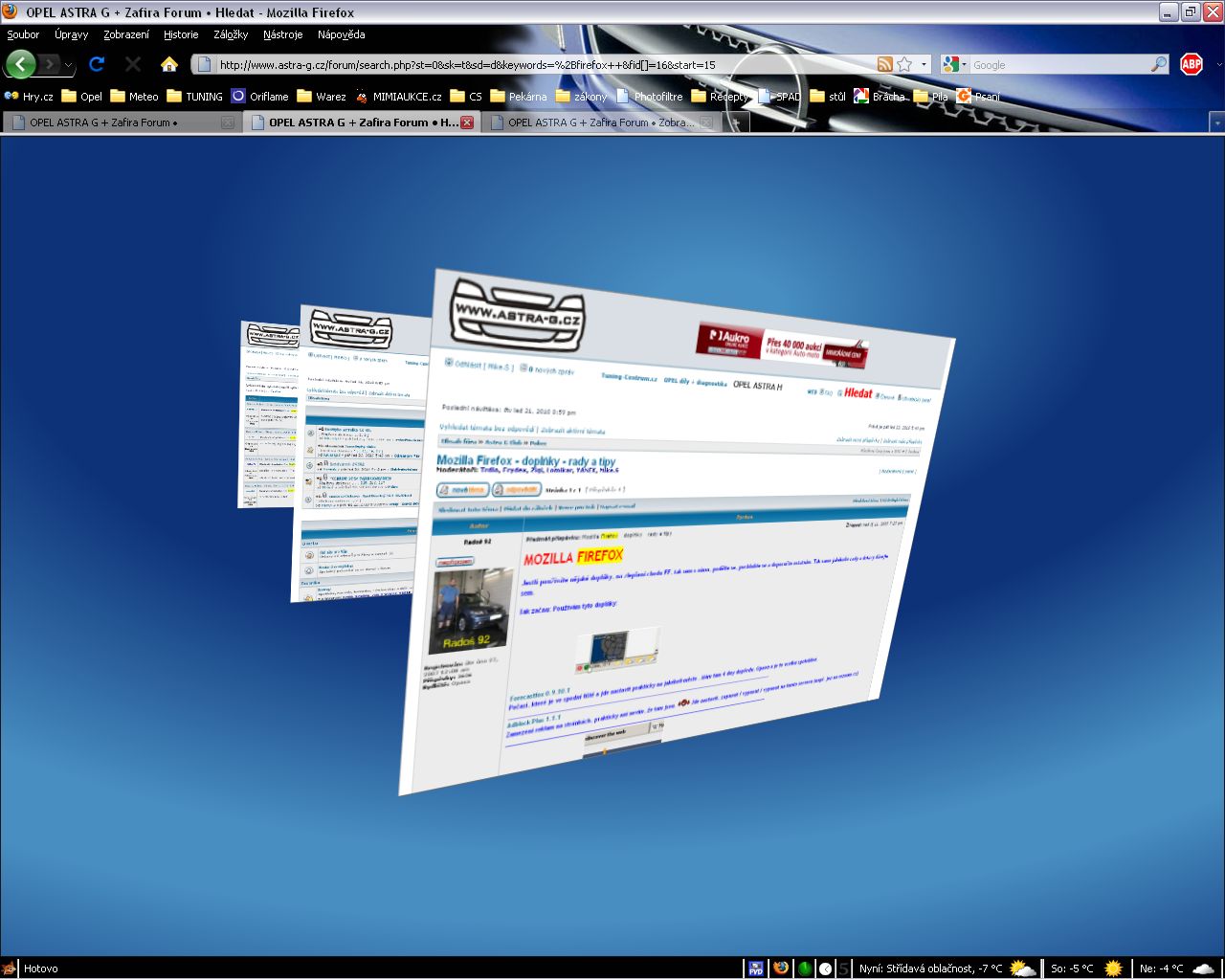Open the TUNING bookmarks folder
The image size is (1225, 980).
(x=194, y=97)
